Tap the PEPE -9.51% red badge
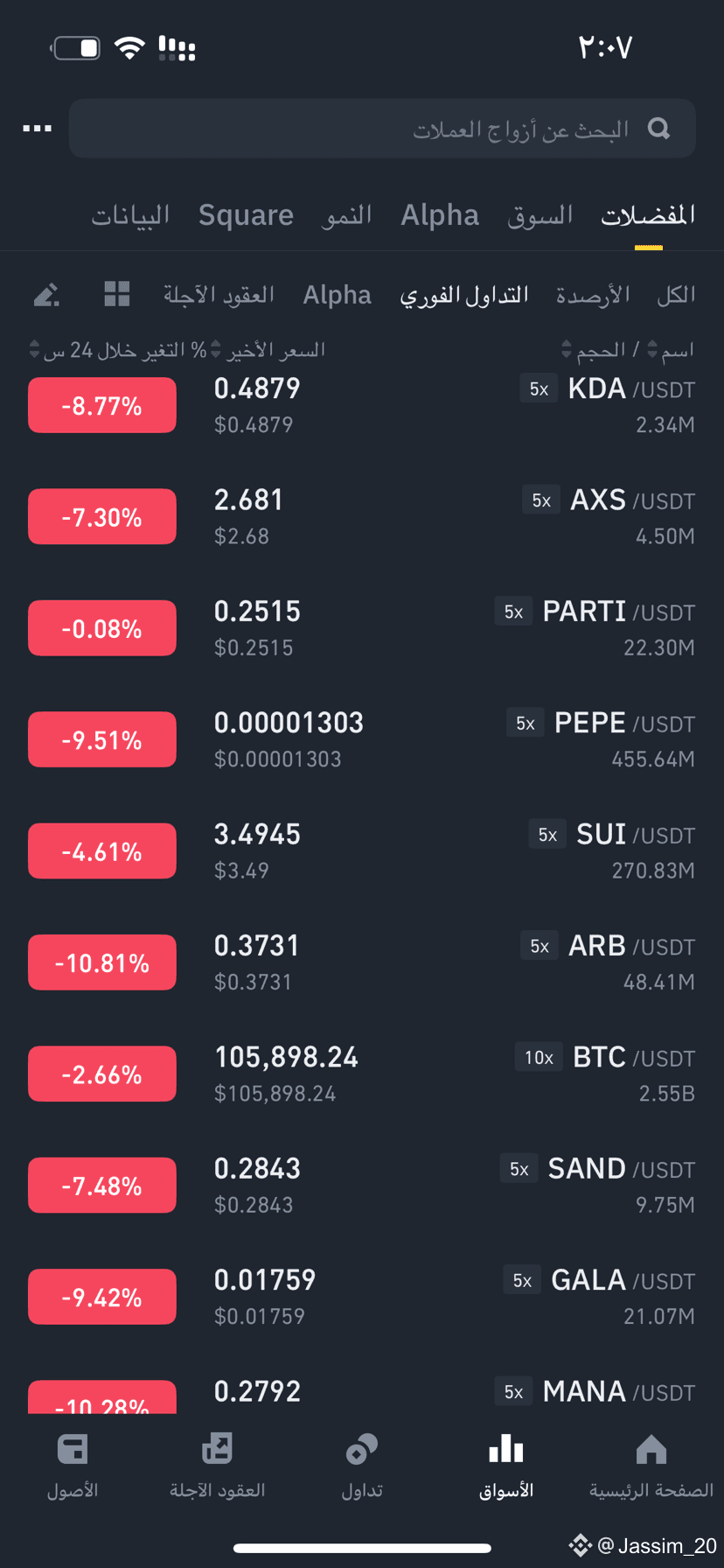This screenshot has width=724, height=1568. click(102, 739)
